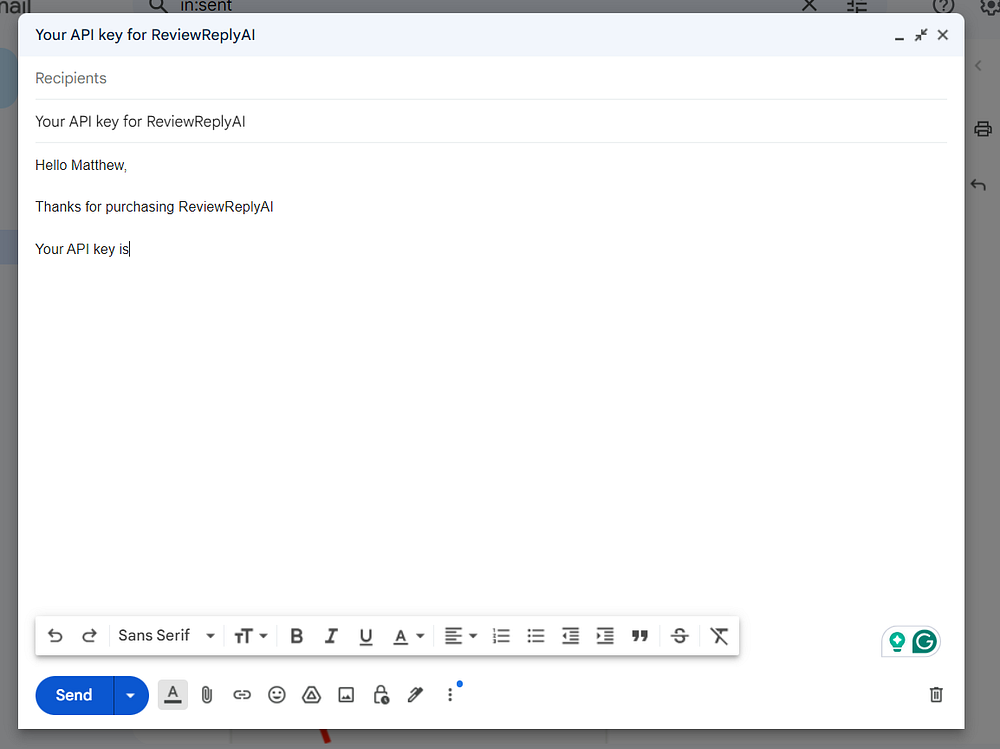This screenshot has width=1000, height=749.
Task: Toggle the formatting options bar
Action: point(173,695)
